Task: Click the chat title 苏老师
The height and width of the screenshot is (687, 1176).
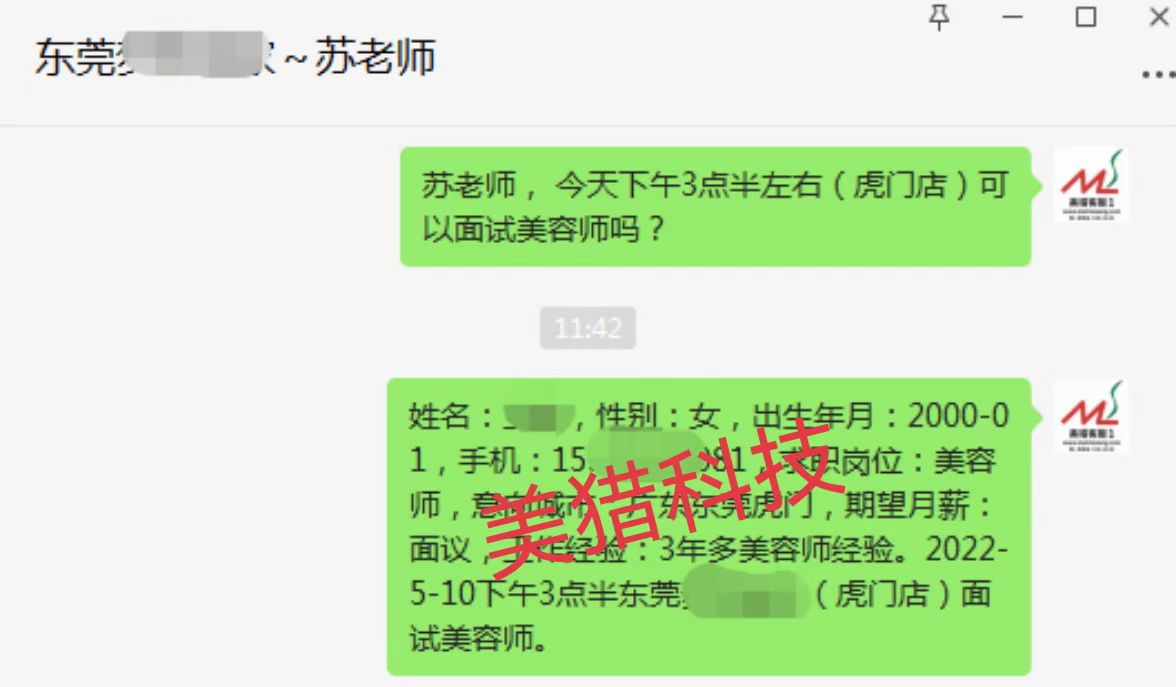Action: point(375,57)
